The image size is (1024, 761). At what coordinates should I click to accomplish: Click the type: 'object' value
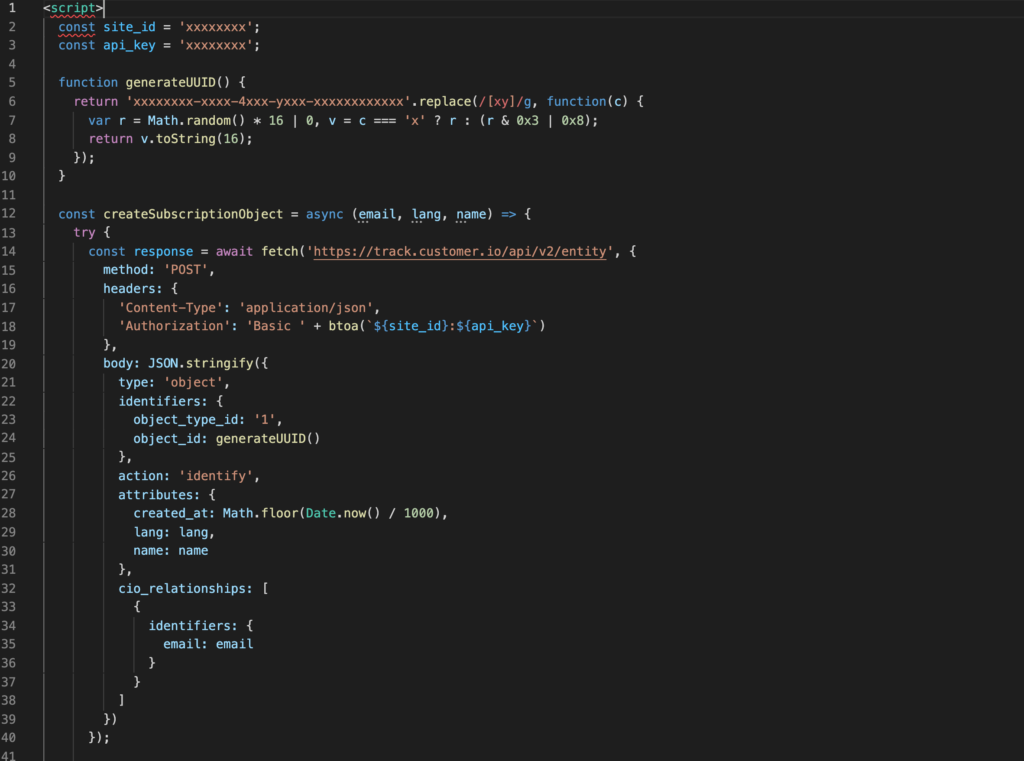click(x=193, y=383)
